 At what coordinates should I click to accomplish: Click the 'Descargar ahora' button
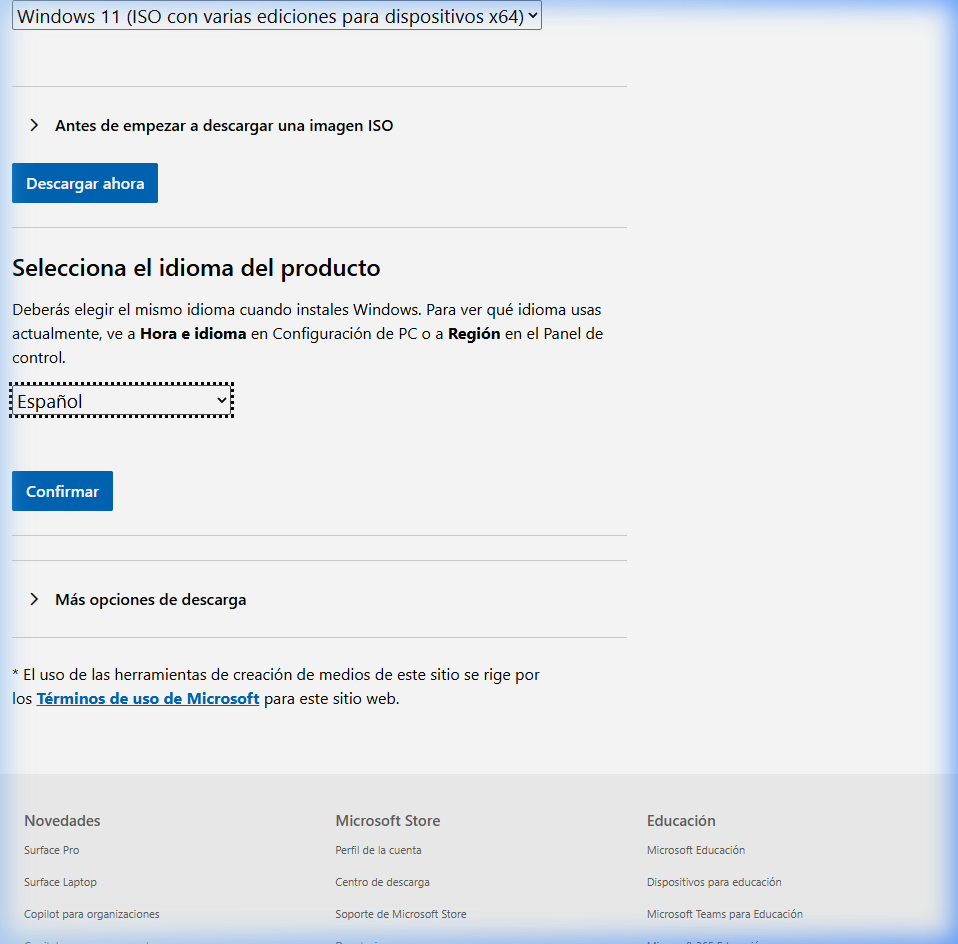tap(85, 183)
